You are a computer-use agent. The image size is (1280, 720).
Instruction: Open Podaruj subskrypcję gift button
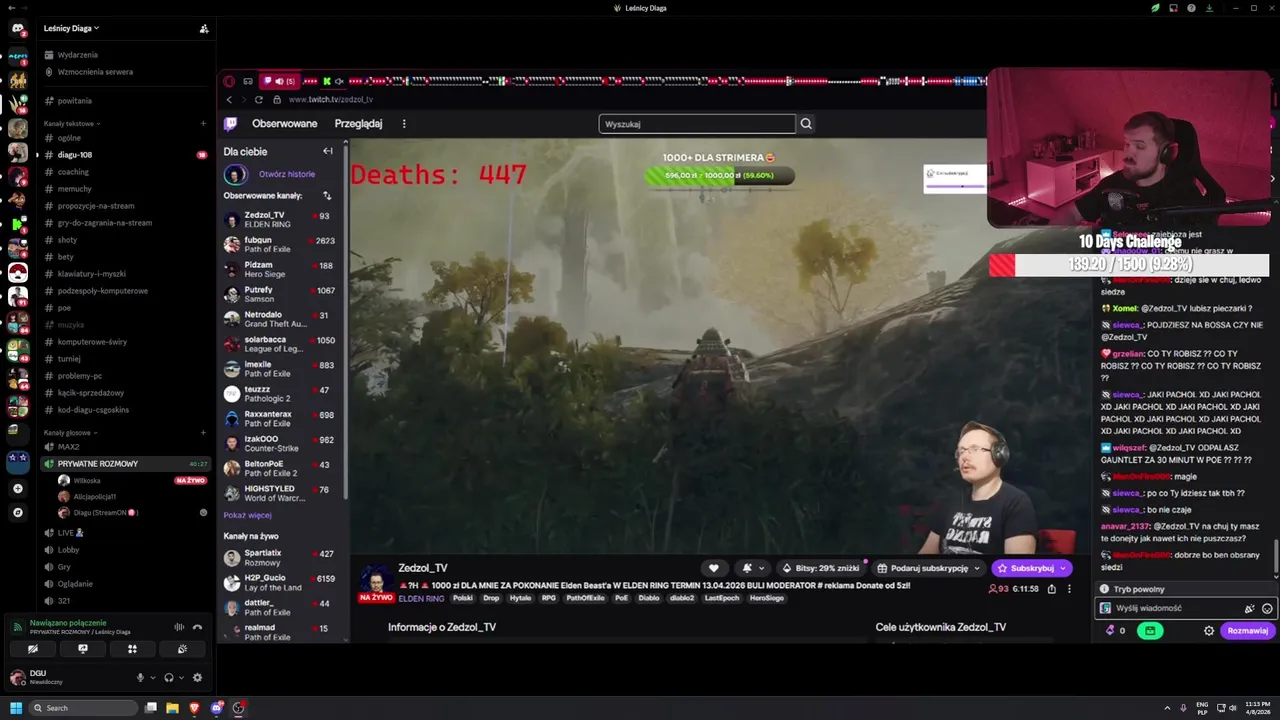coord(929,568)
